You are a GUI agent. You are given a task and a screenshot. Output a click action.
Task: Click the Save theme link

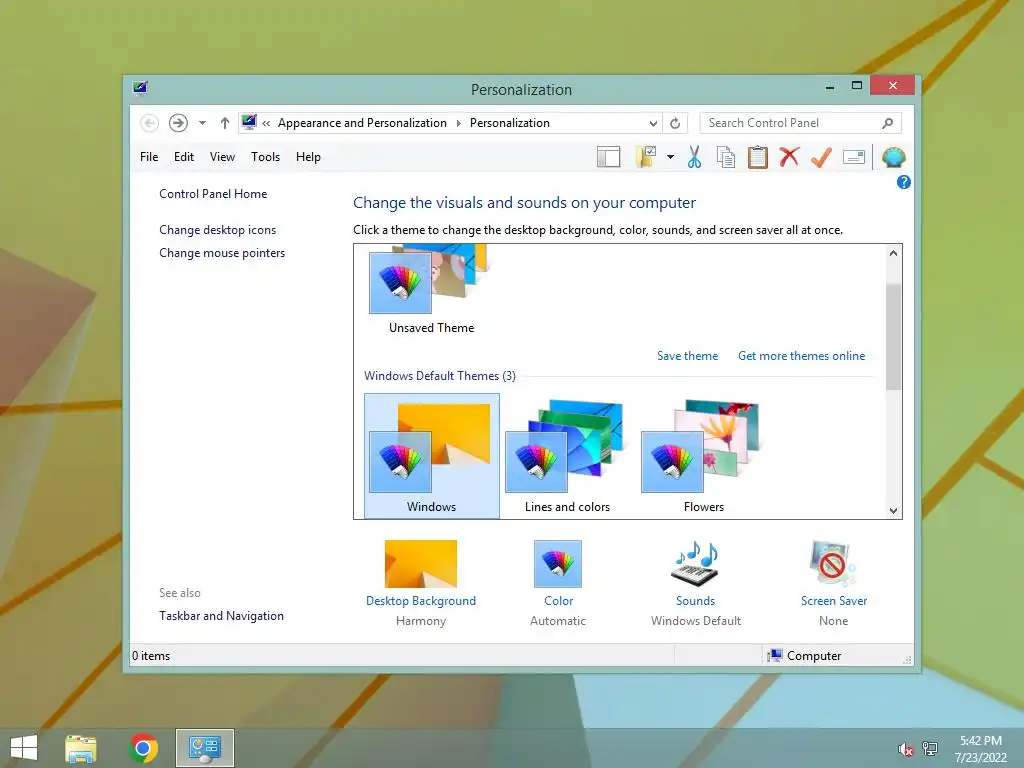tap(687, 356)
